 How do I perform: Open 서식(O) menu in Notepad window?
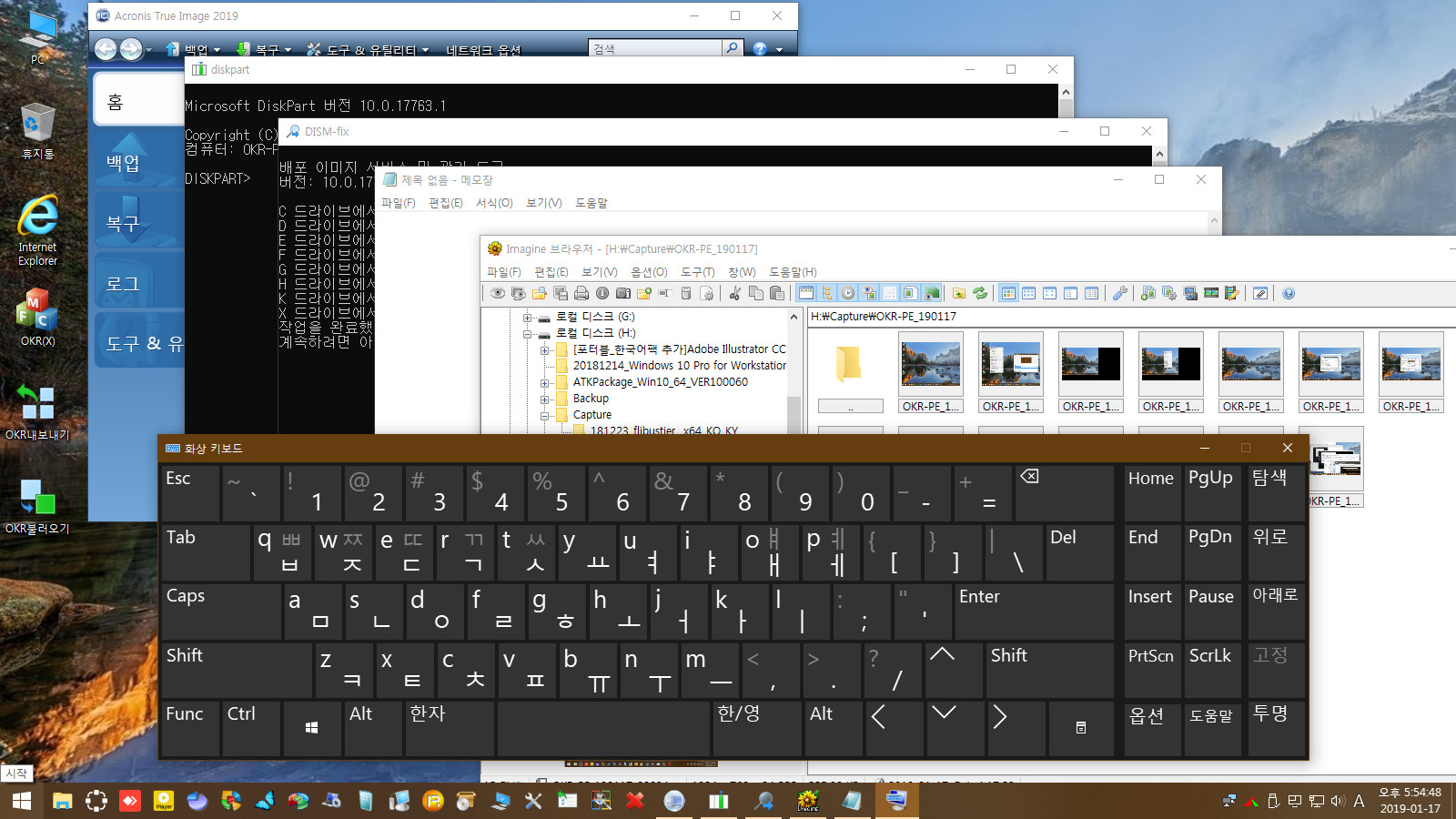pos(494,203)
